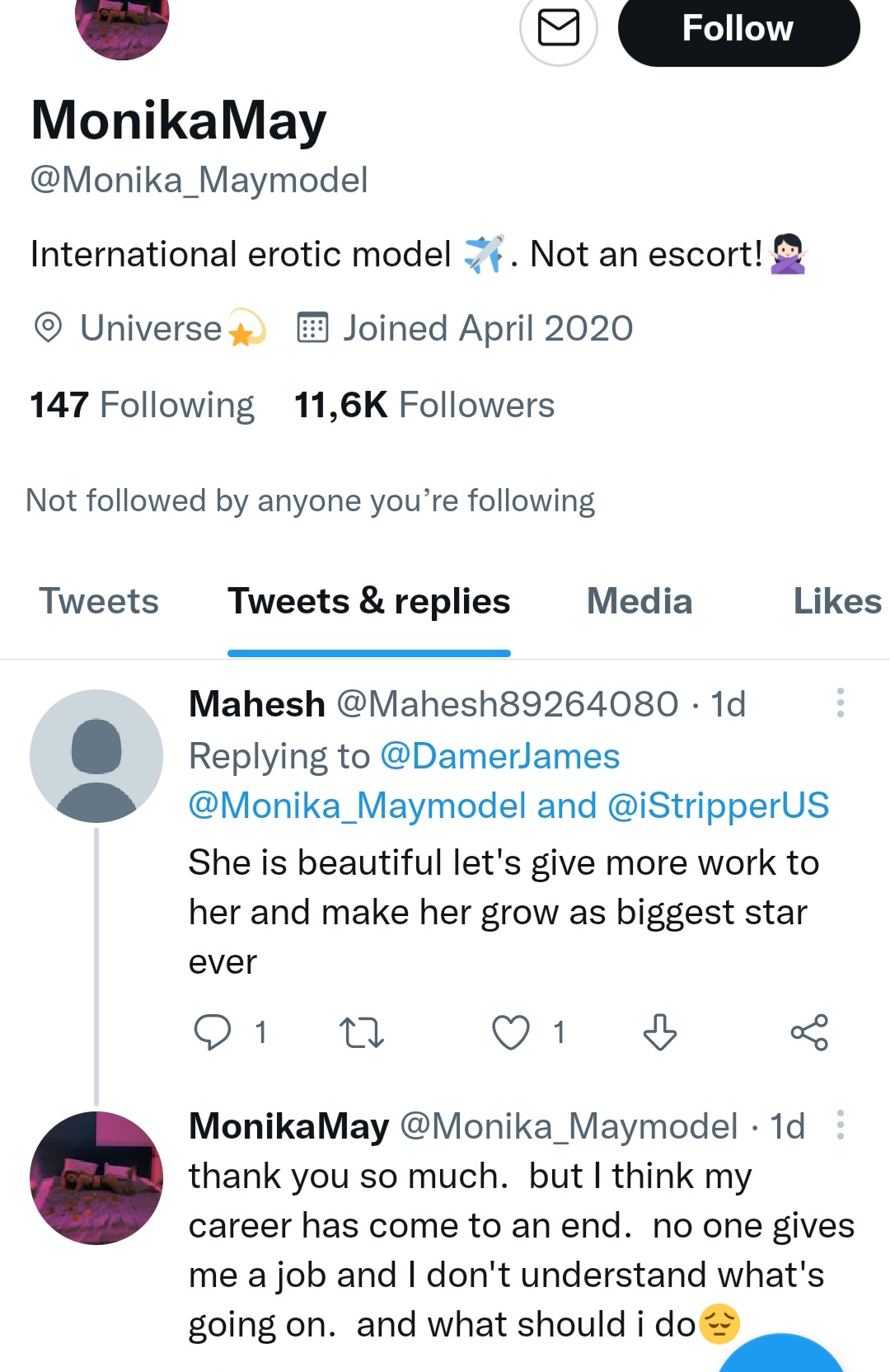Open MonikaMay's avatar beside her reply
This screenshot has width=890, height=1372.
pyautogui.click(x=96, y=1177)
